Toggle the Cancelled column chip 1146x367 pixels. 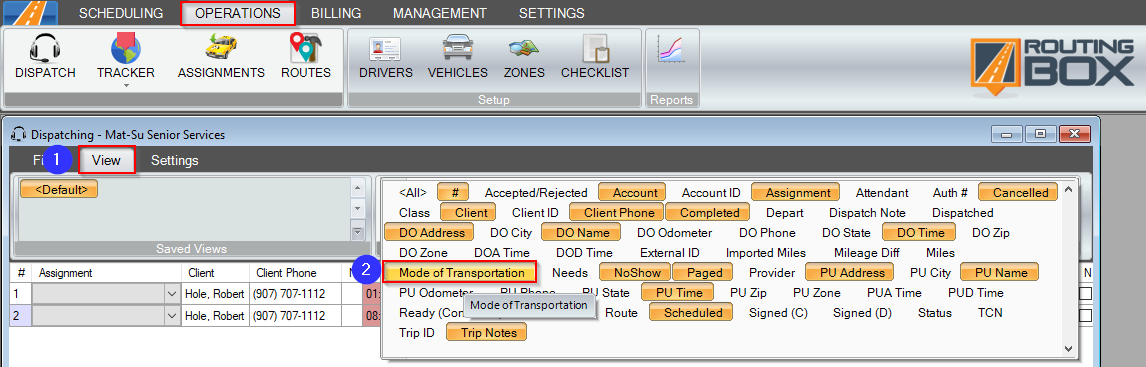(x=1018, y=192)
